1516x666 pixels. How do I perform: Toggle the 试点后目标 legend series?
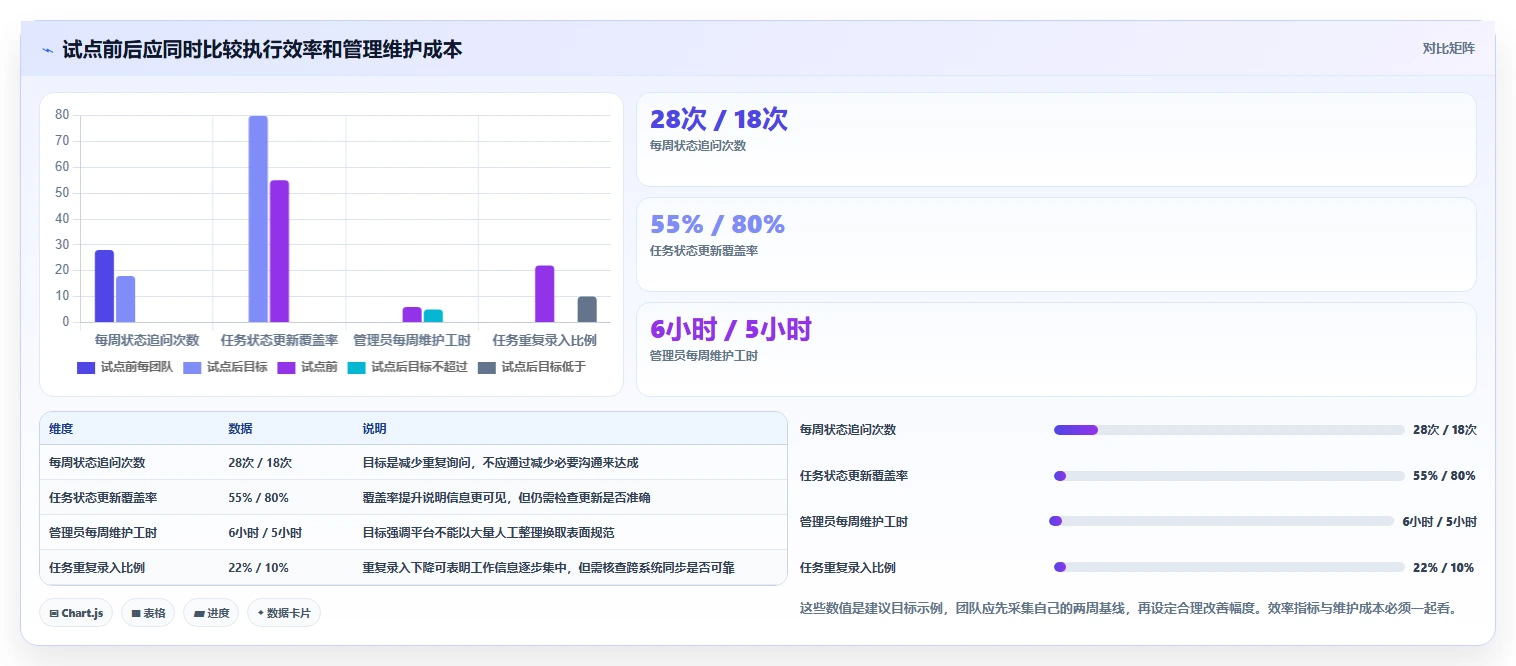click(x=225, y=367)
